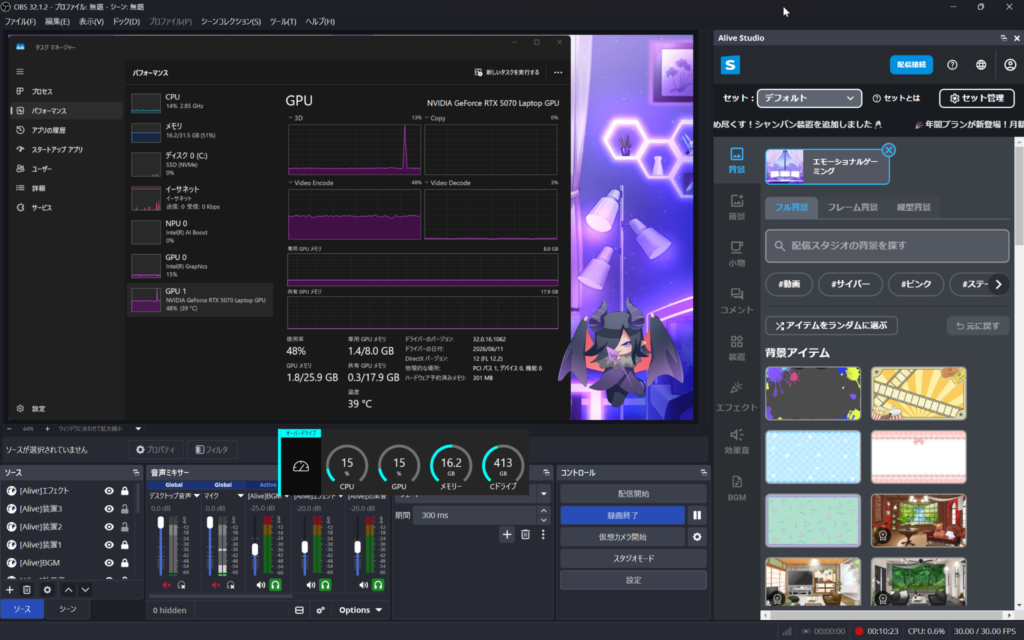This screenshot has width=1024, height=640.
Task: Toggle green monitoring headphone for [Alive]BGM channel
Action: tap(276, 585)
